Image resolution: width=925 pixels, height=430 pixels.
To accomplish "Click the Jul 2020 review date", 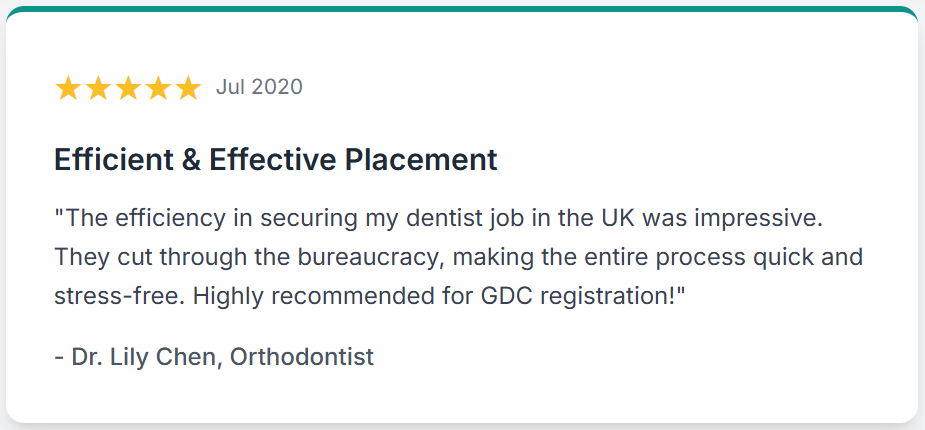I will click(259, 87).
